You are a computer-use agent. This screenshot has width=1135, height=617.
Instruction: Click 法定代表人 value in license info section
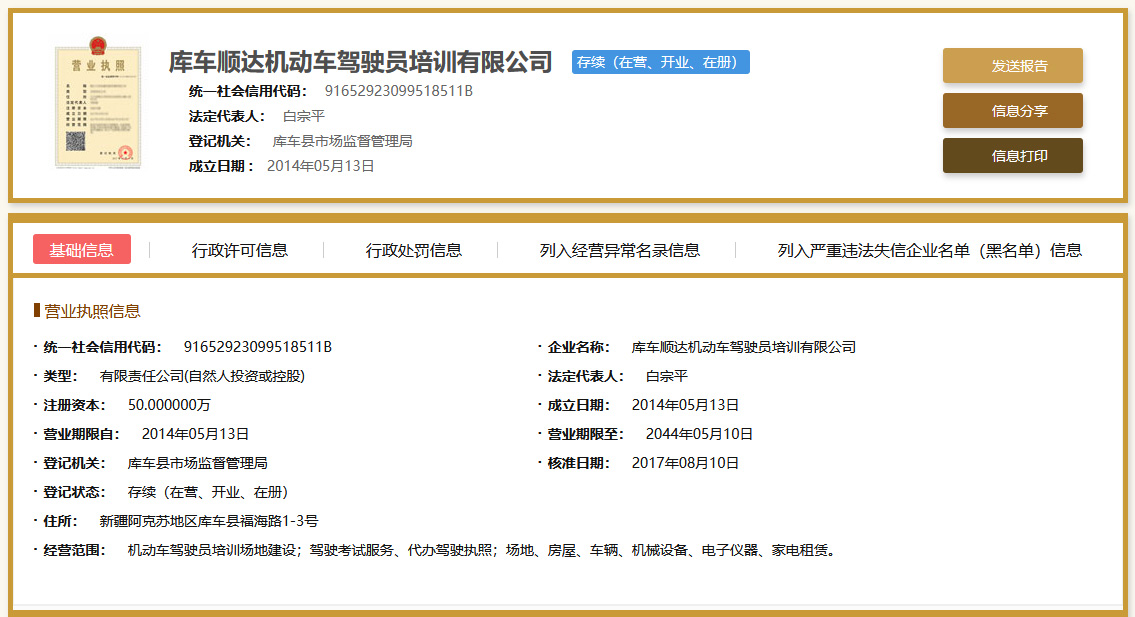[667, 376]
